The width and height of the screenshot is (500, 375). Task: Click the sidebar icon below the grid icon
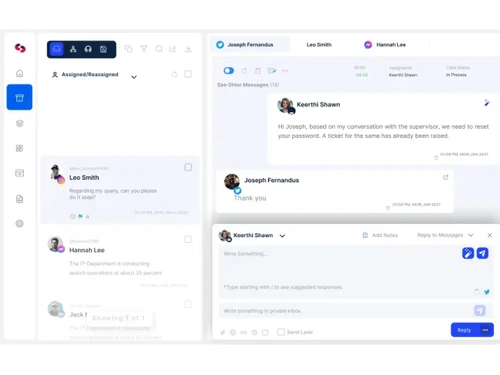tap(20, 173)
